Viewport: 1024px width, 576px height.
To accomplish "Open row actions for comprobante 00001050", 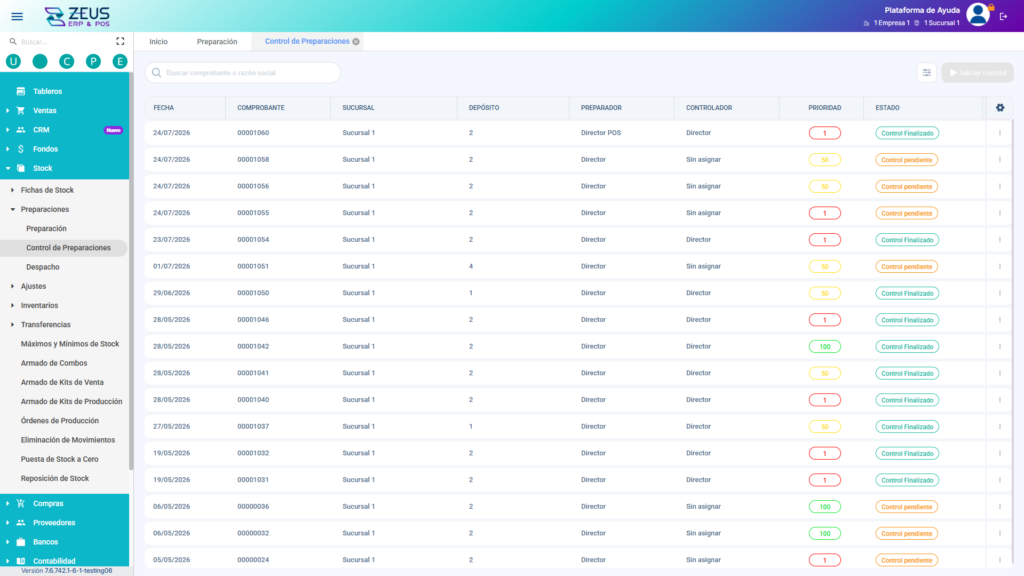I will [x=999, y=293].
